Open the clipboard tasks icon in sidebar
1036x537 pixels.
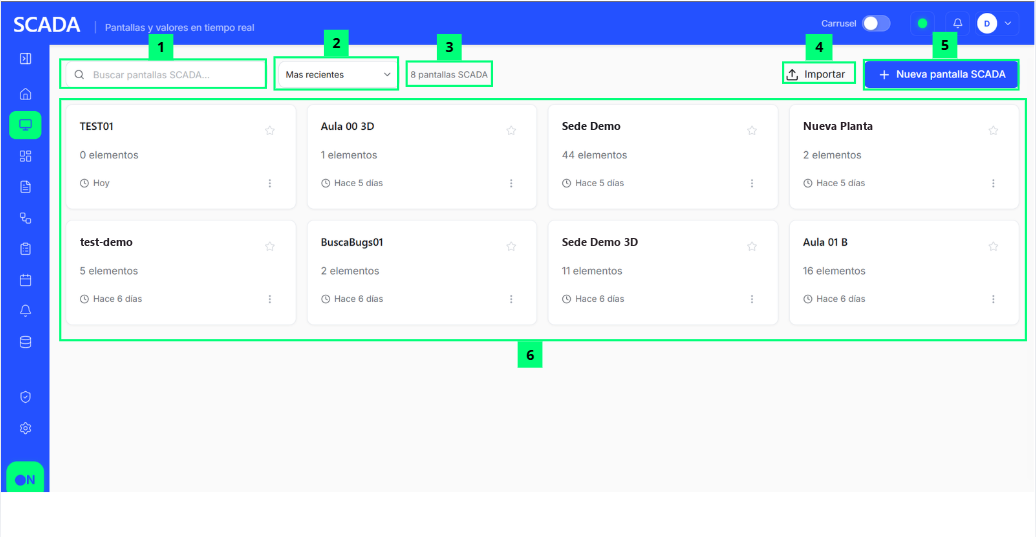(x=25, y=249)
